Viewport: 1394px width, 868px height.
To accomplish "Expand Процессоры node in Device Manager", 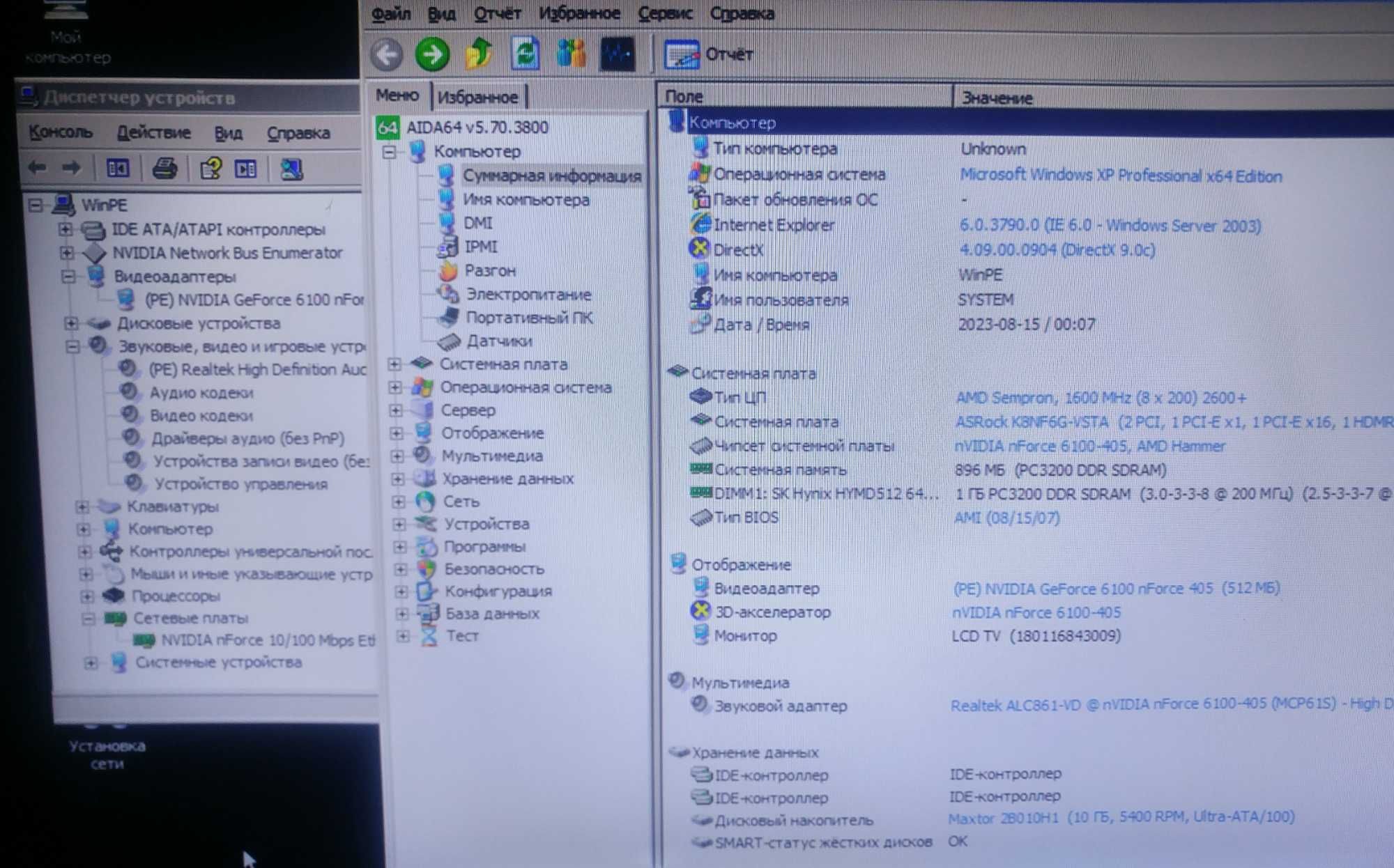I will [86, 596].
